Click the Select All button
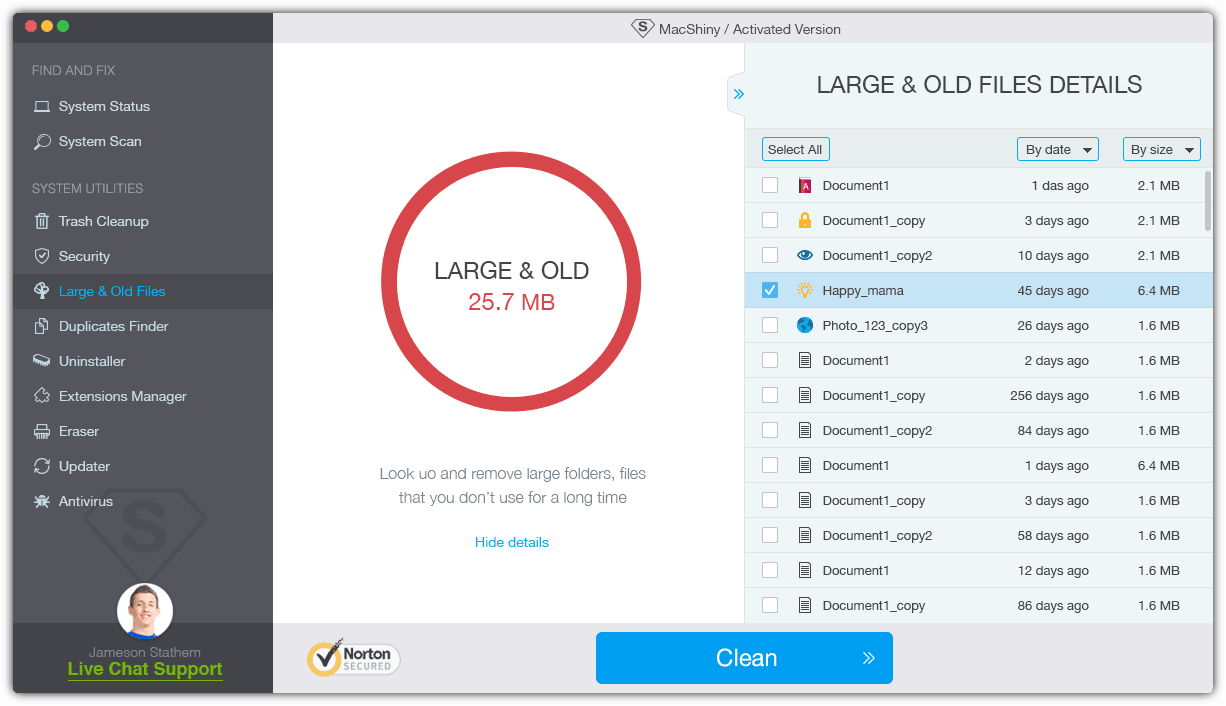The width and height of the screenshot is (1226, 706). (795, 149)
